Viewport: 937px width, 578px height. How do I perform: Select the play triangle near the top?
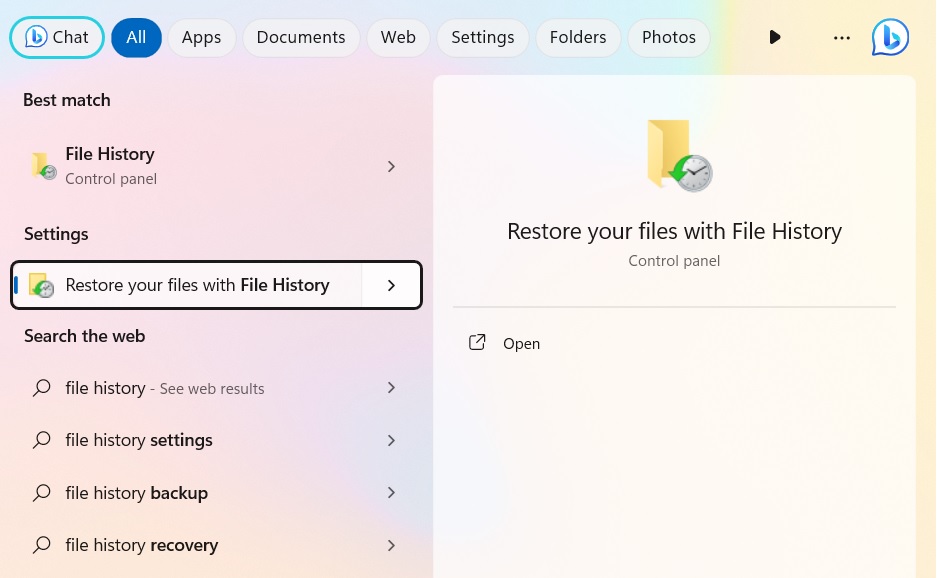click(775, 37)
